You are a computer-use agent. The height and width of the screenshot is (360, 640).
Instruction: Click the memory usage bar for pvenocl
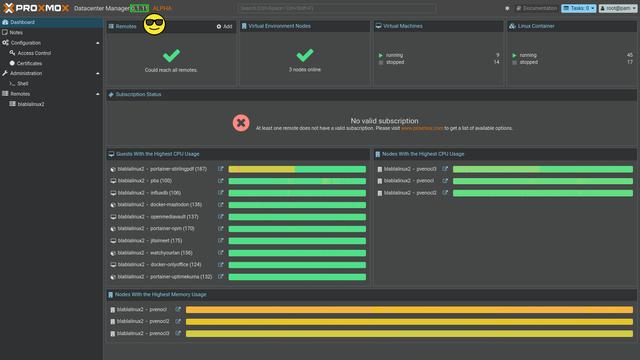409,310
